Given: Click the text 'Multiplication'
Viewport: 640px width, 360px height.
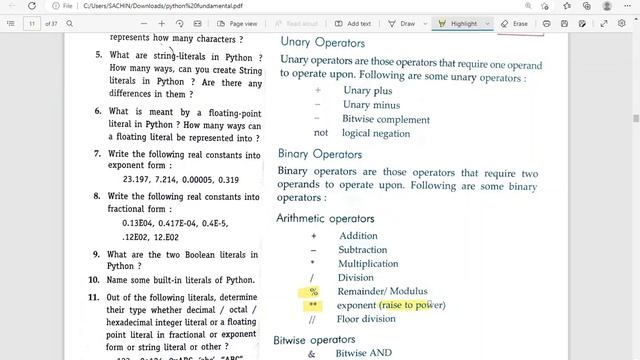Looking at the screenshot, I should (368, 264).
